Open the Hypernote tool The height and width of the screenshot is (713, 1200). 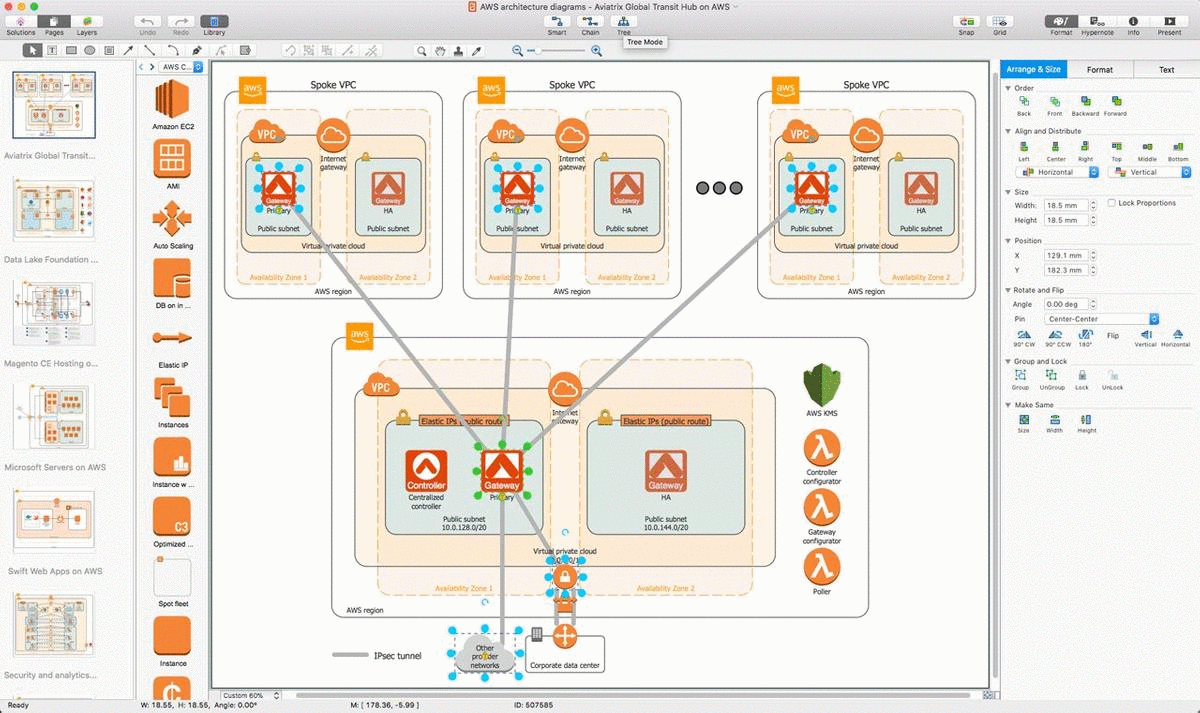tap(1097, 21)
